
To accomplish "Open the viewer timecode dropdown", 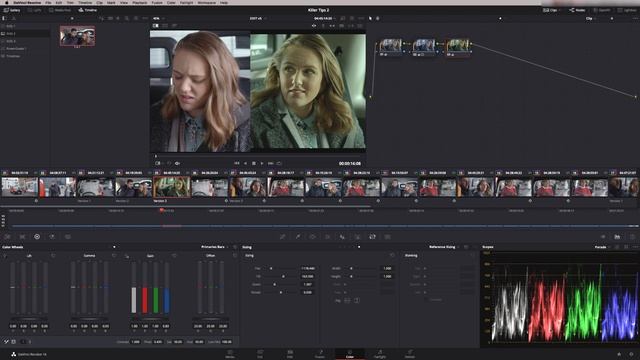I will pyautogui.click(x=324, y=18).
